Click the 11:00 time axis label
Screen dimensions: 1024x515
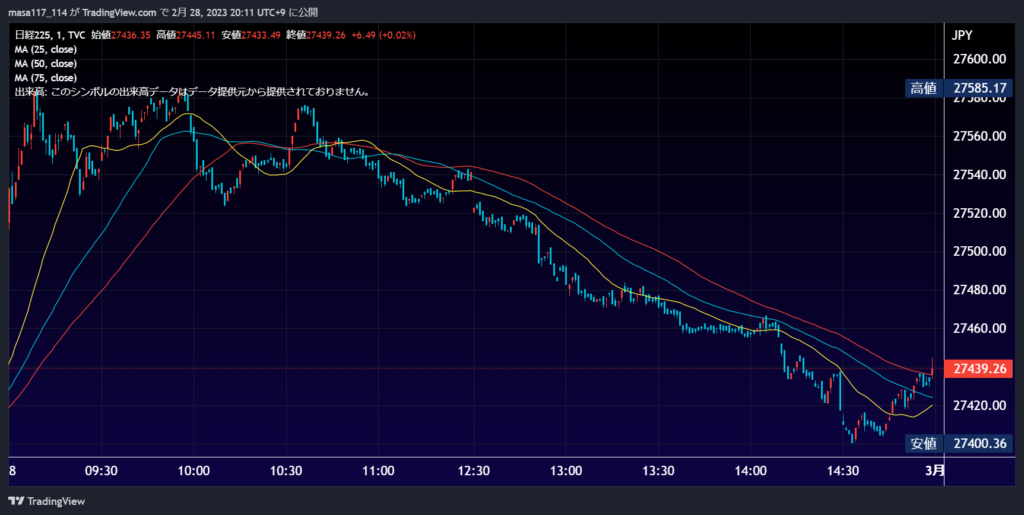[379, 471]
